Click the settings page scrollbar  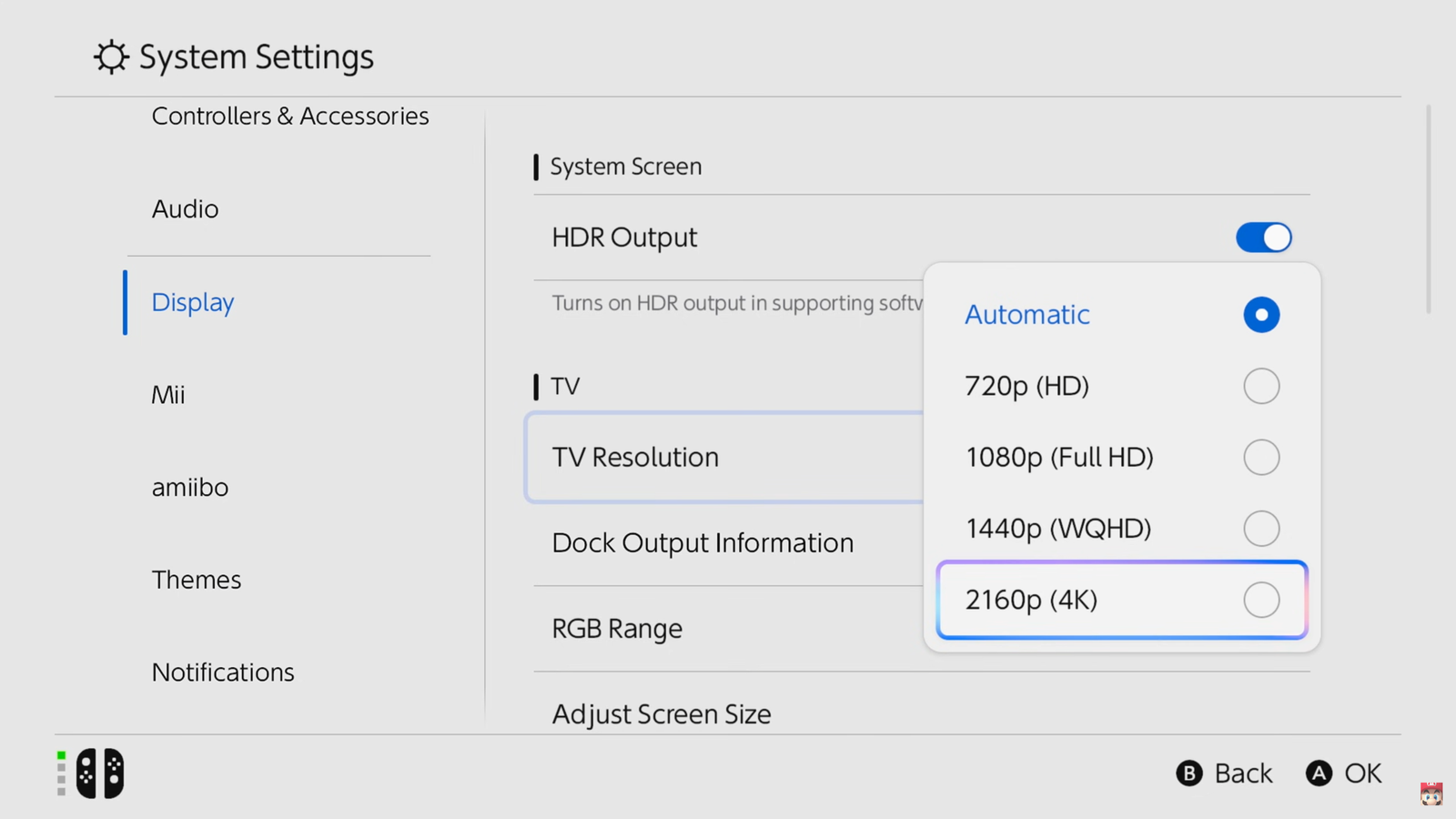[x=1428, y=209]
